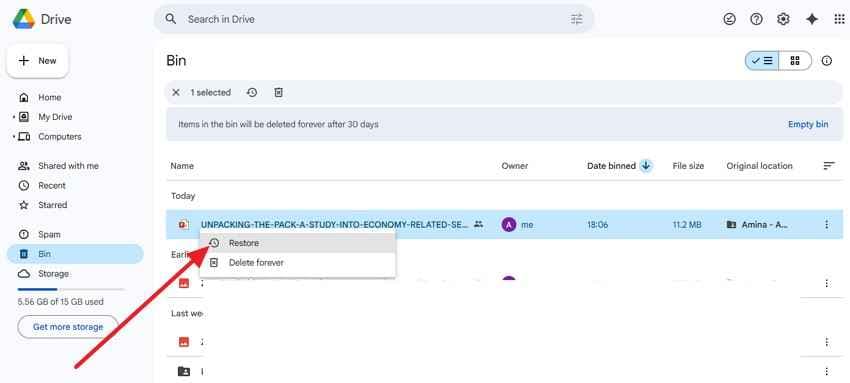Click Empty bin link

tap(808, 124)
